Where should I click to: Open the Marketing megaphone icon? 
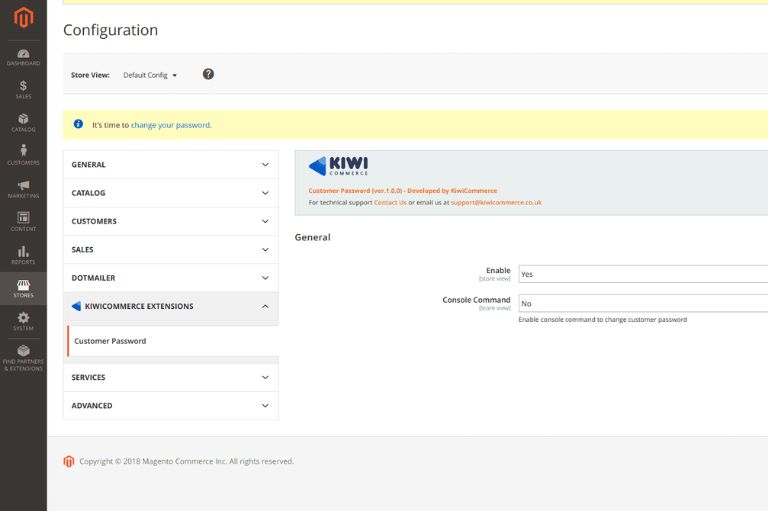coord(23,188)
